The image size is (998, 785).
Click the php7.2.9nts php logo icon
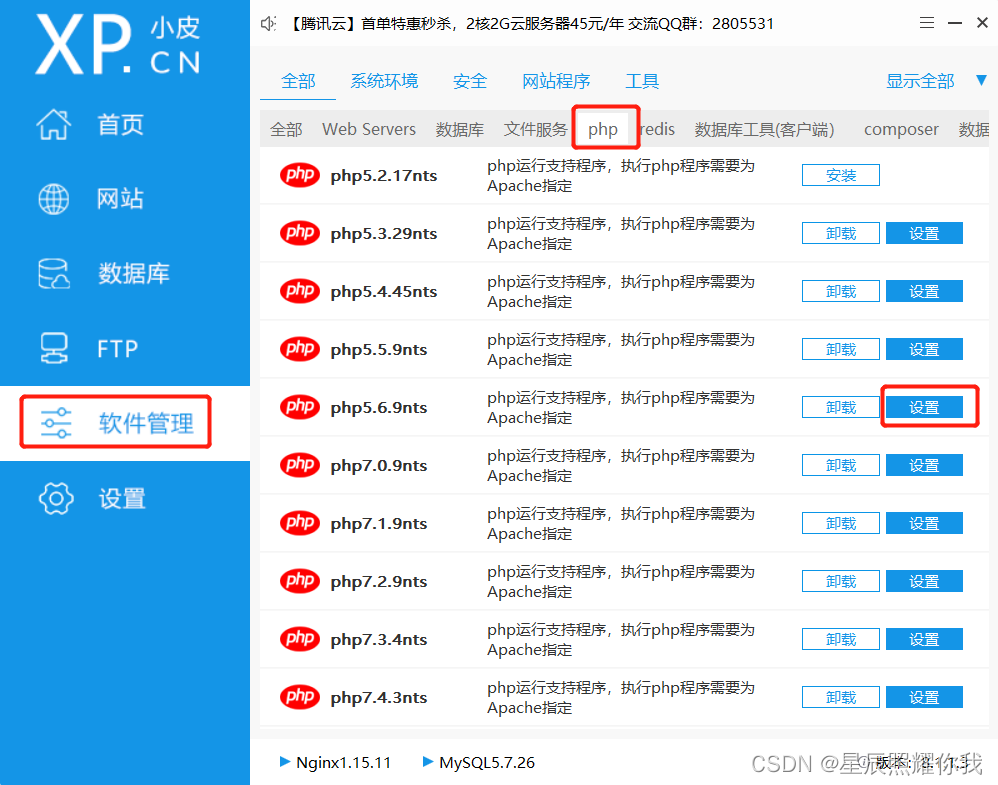tap(300, 581)
